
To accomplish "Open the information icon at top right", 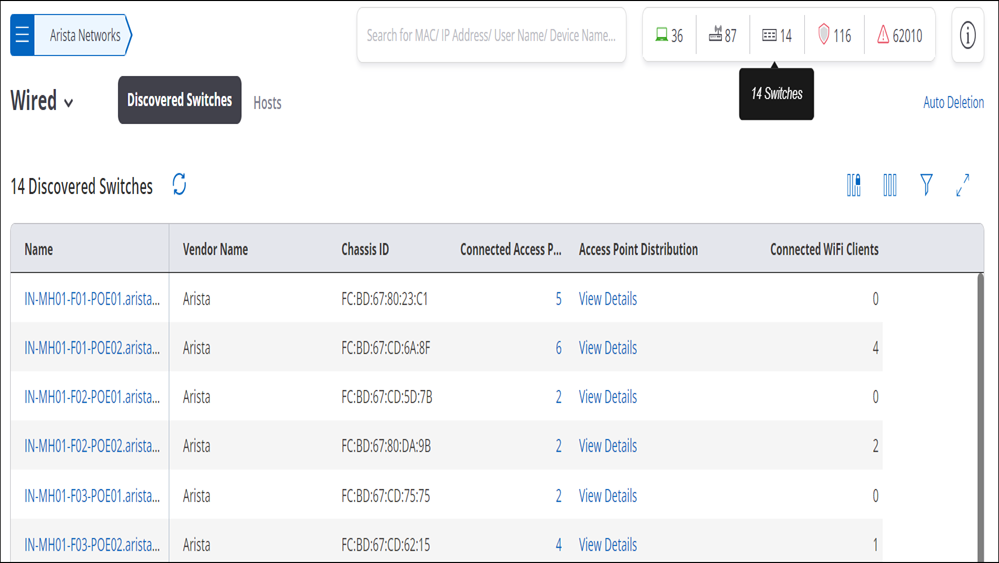I will click(967, 35).
